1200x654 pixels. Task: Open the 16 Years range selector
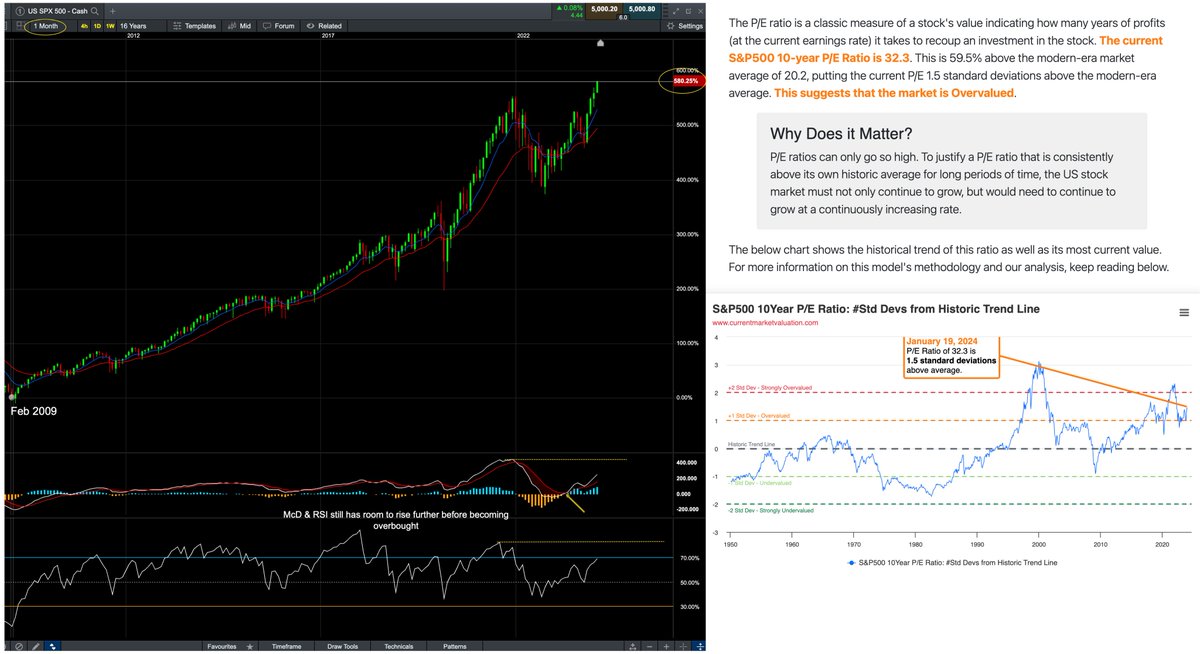point(133,26)
